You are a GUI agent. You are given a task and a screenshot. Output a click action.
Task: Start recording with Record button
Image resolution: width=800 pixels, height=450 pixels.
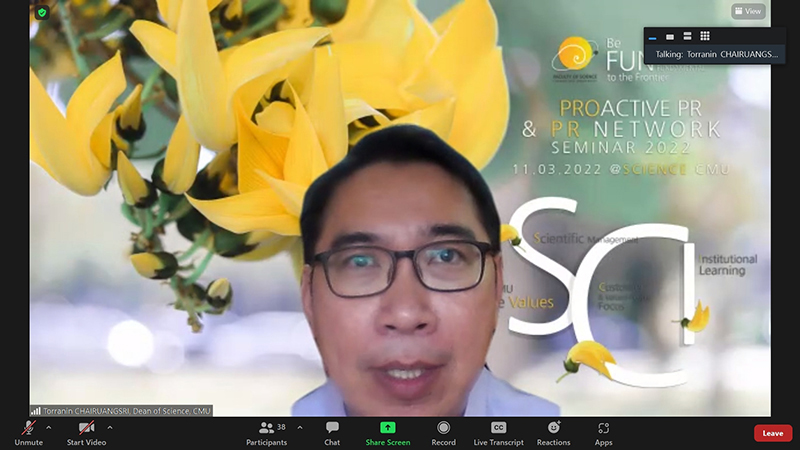point(443,434)
